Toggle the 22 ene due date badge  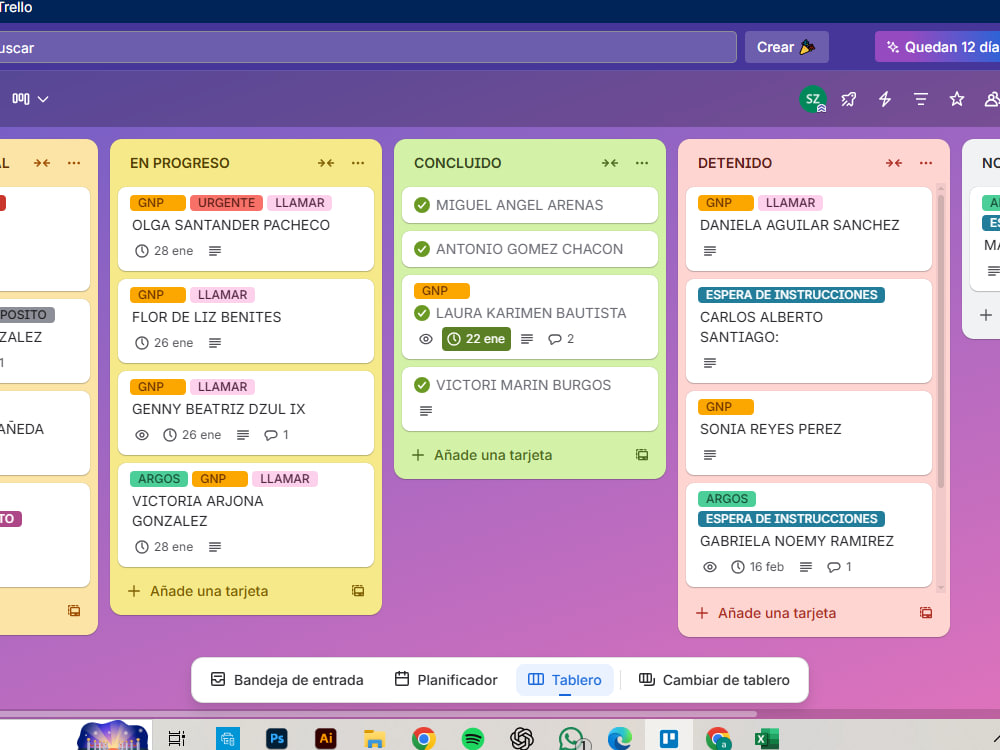pos(476,339)
